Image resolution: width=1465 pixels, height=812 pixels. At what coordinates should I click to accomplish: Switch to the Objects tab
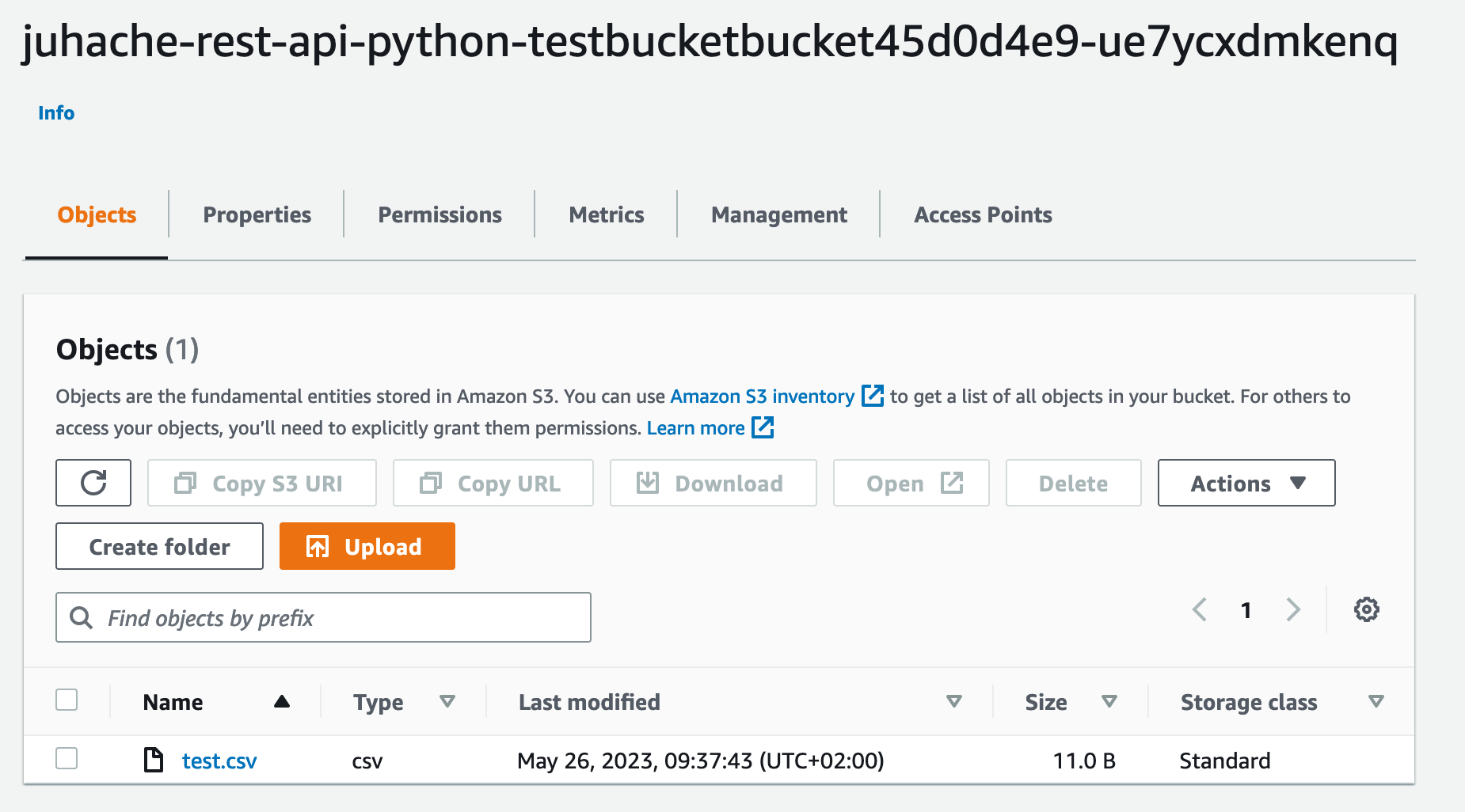point(97,215)
